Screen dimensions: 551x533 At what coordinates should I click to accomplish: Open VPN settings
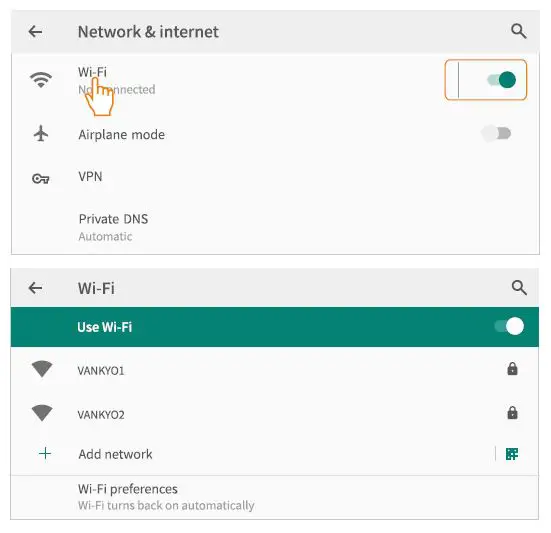[276, 177]
